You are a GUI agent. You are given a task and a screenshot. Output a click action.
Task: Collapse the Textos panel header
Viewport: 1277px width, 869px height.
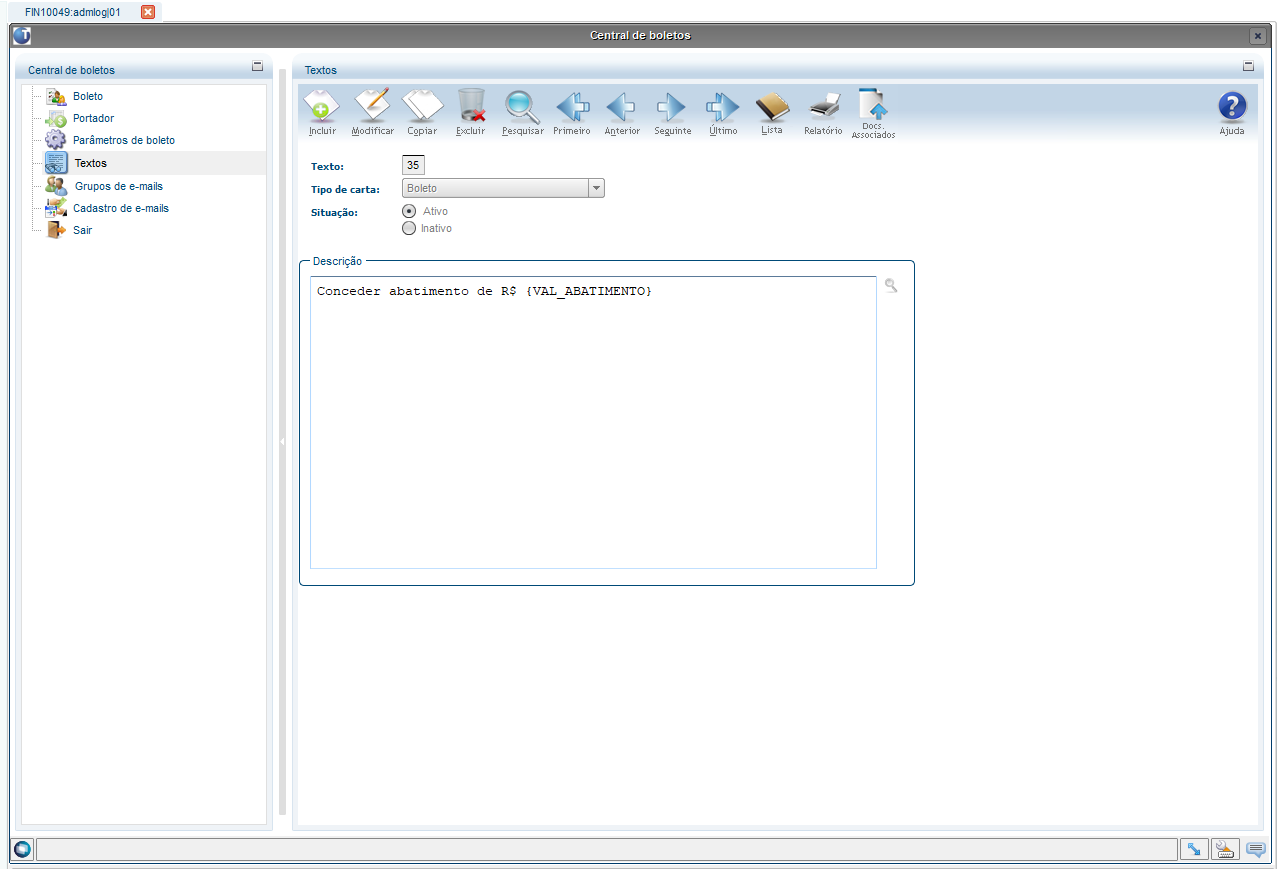pos(1248,66)
